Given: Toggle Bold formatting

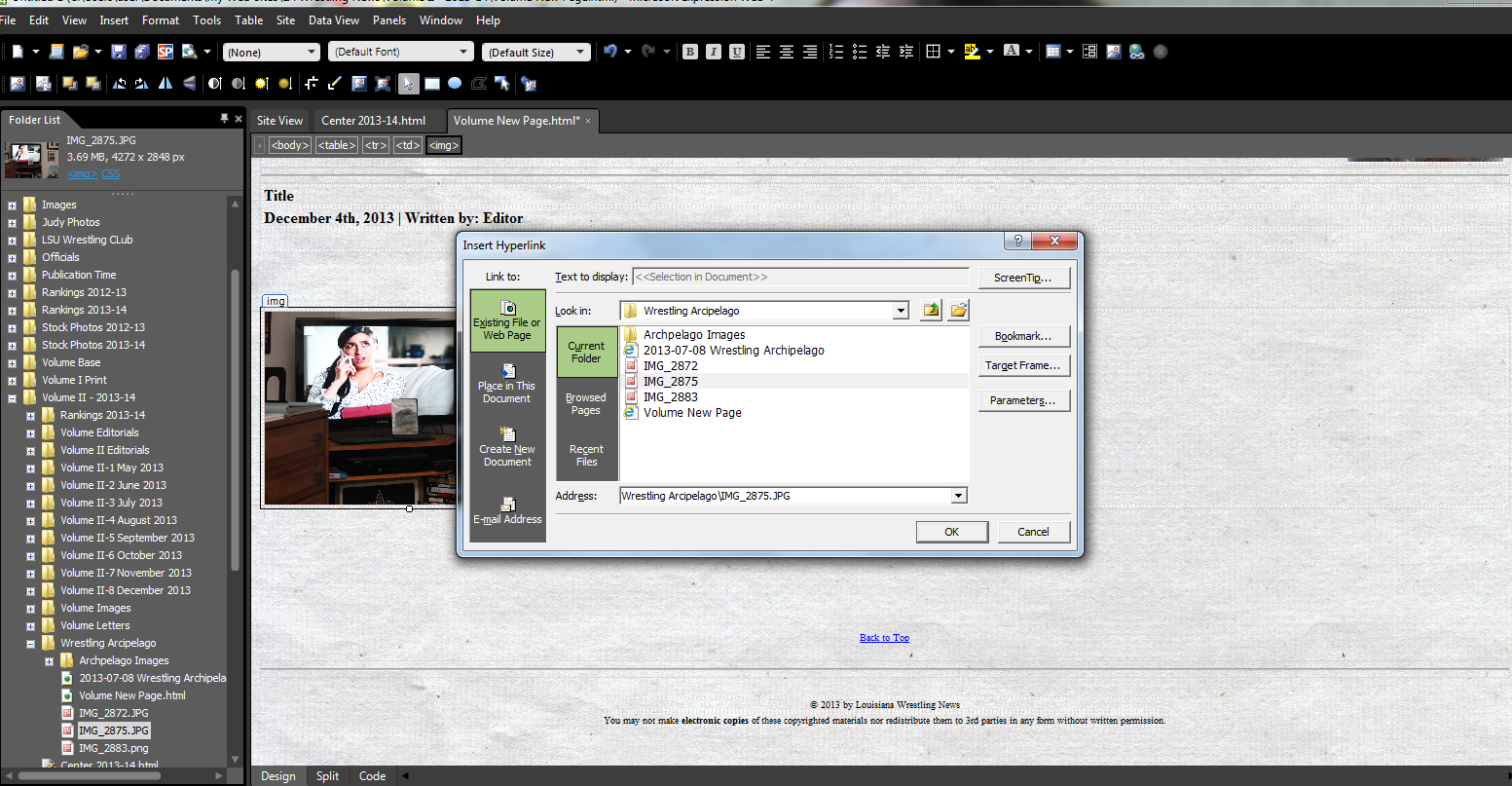Looking at the screenshot, I should [690, 52].
